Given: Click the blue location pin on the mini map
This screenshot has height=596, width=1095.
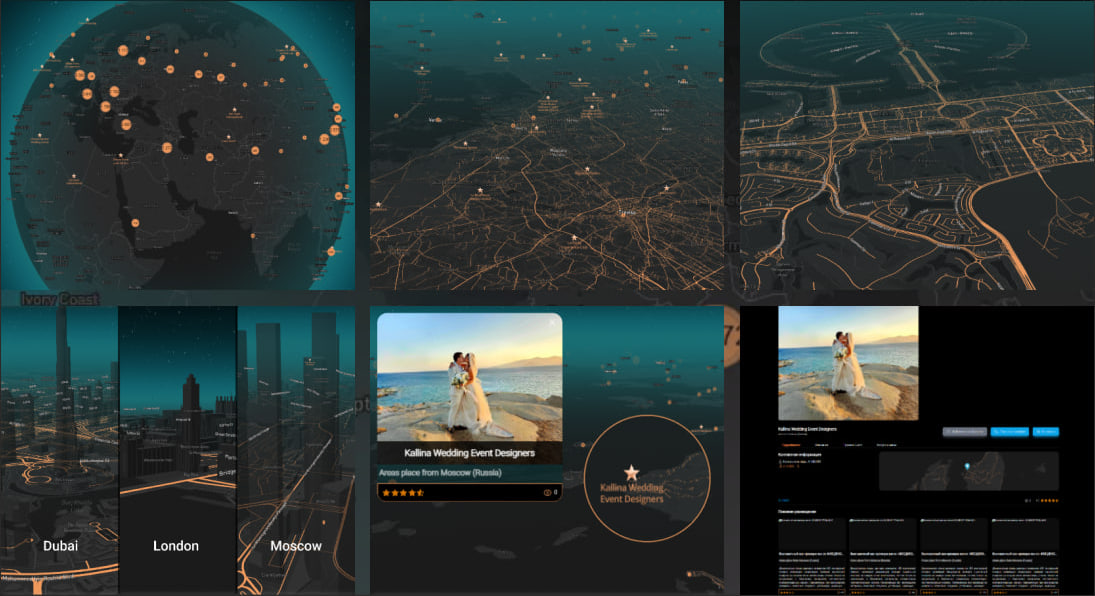Looking at the screenshot, I should (966, 466).
